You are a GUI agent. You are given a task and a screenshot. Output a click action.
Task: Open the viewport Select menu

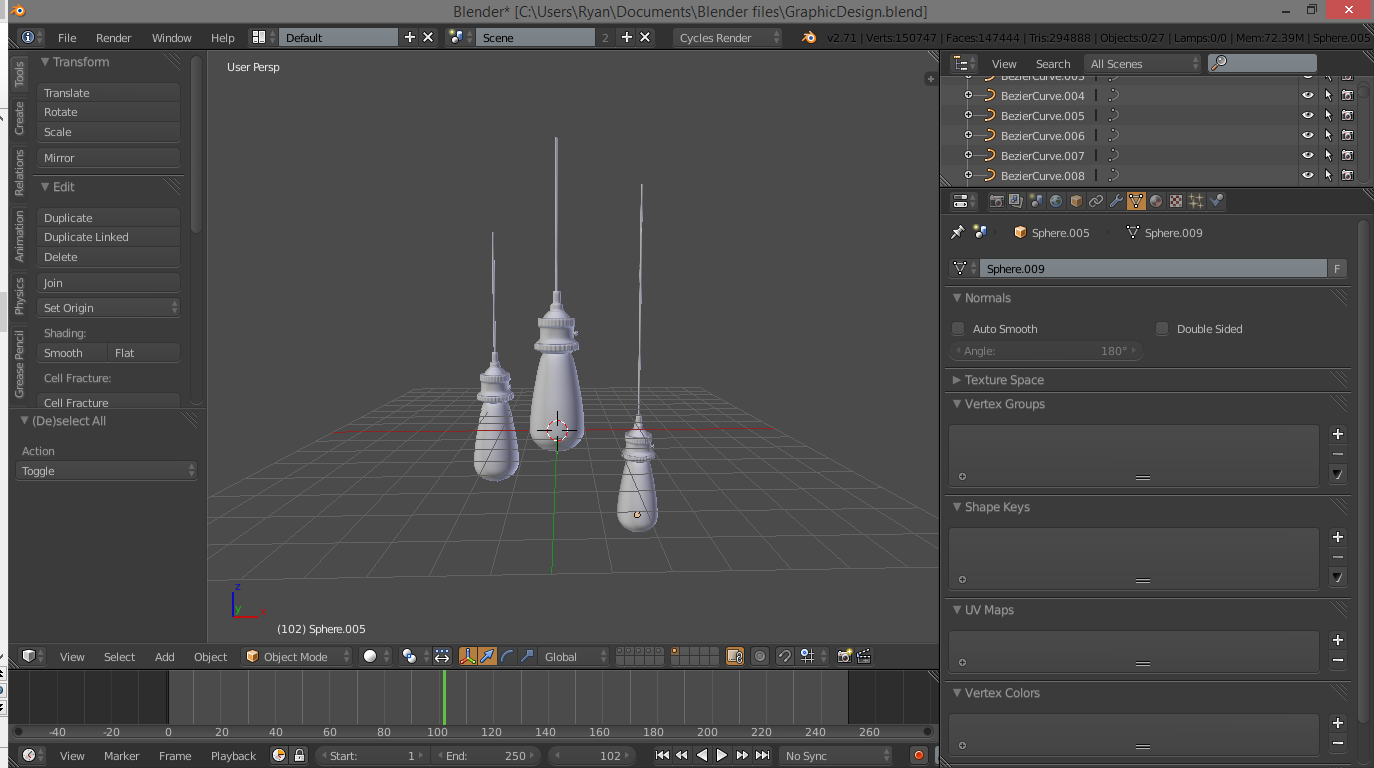119,656
